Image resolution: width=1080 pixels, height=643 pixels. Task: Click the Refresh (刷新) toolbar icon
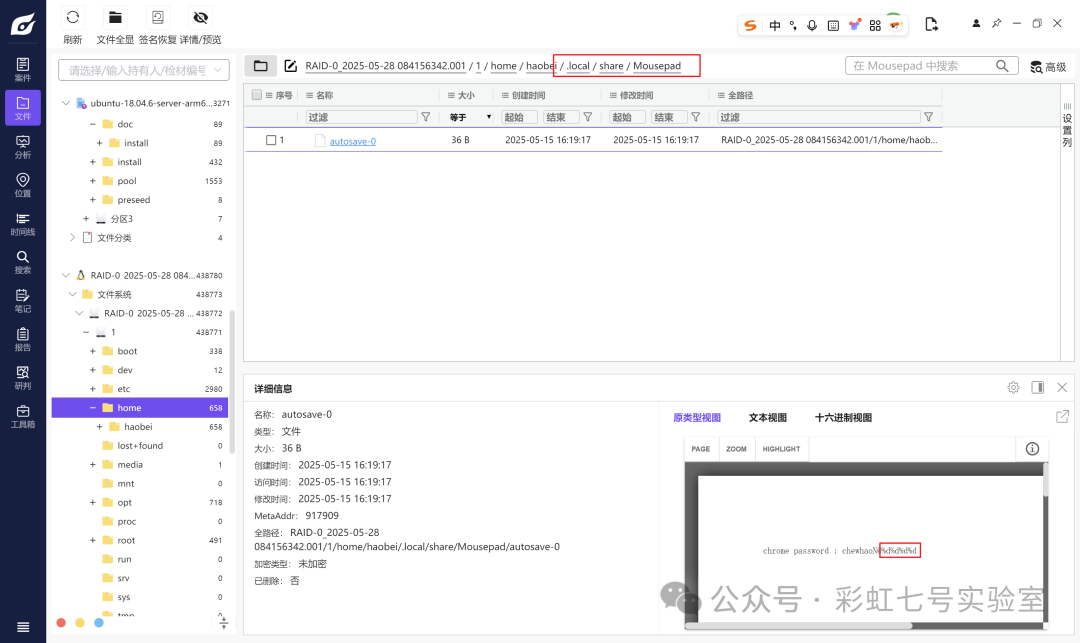point(72,17)
